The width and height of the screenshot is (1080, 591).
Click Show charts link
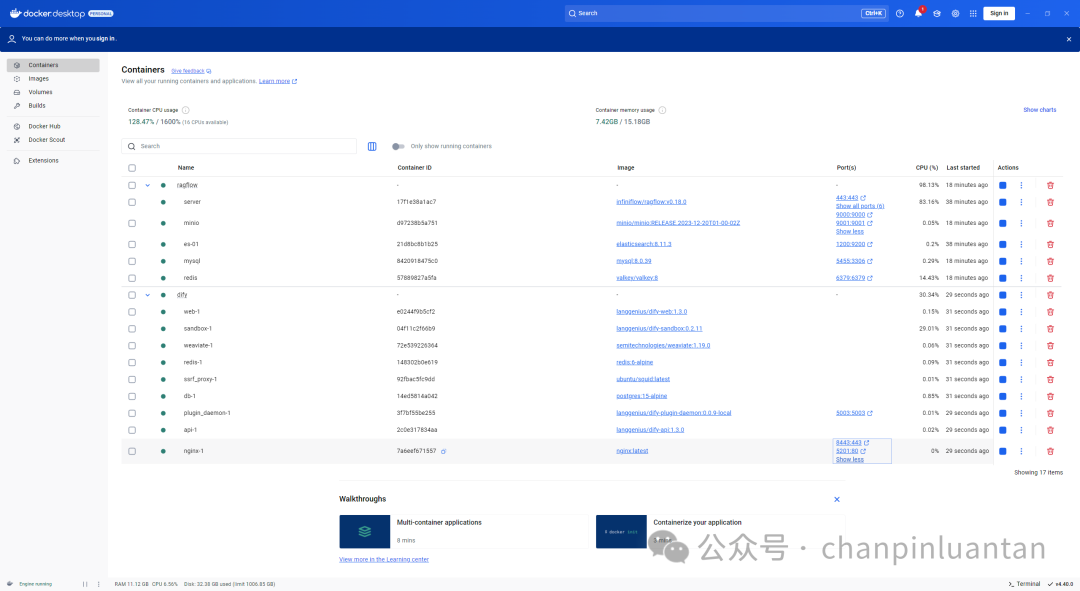coord(1039,110)
